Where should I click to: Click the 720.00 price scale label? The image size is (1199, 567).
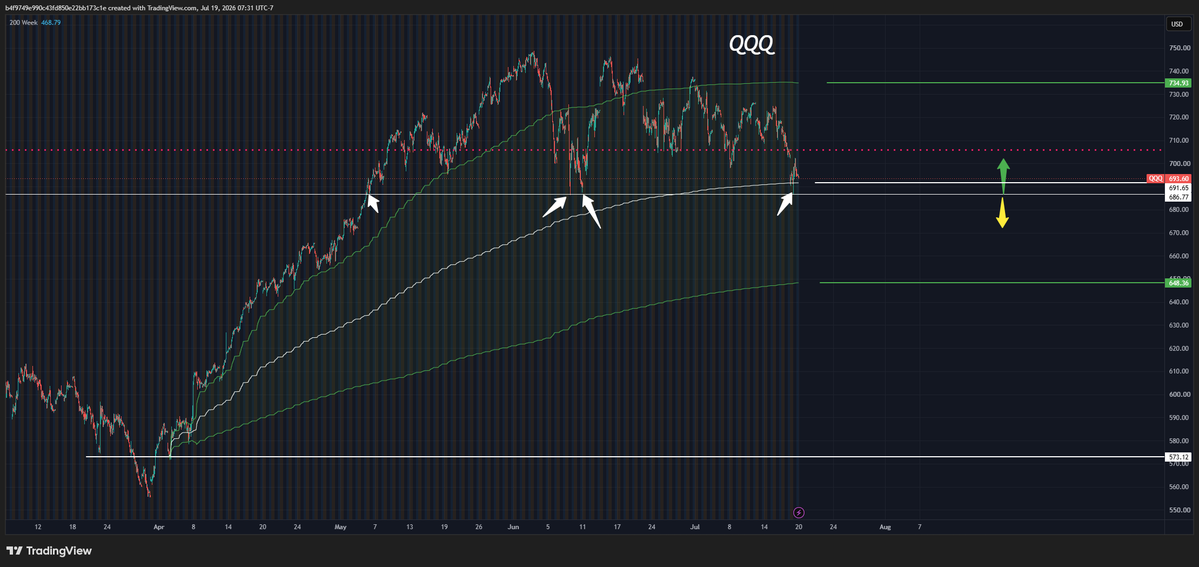point(1178,117)
